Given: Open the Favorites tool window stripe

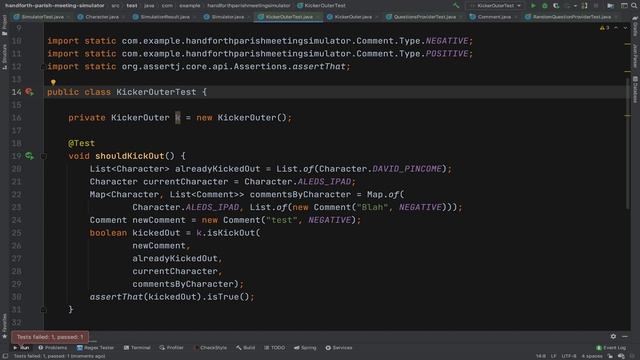Looking at the screenshot, I should [4, 326].
